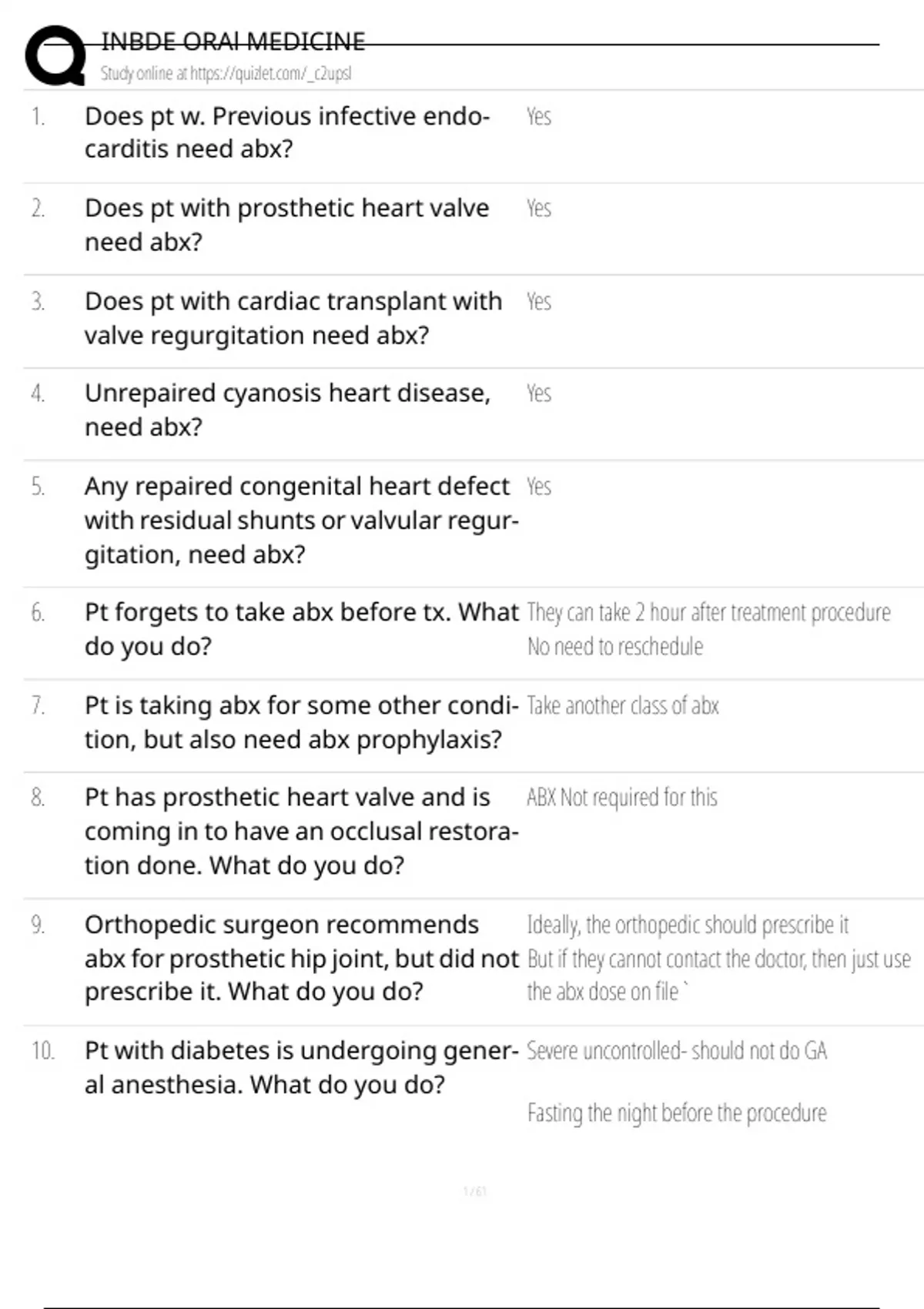Image resolution: width=924 pixels, height=1309 pixels.
Task: Select the cardiac transplant valve regurgitation question
Action: (293, 318)
